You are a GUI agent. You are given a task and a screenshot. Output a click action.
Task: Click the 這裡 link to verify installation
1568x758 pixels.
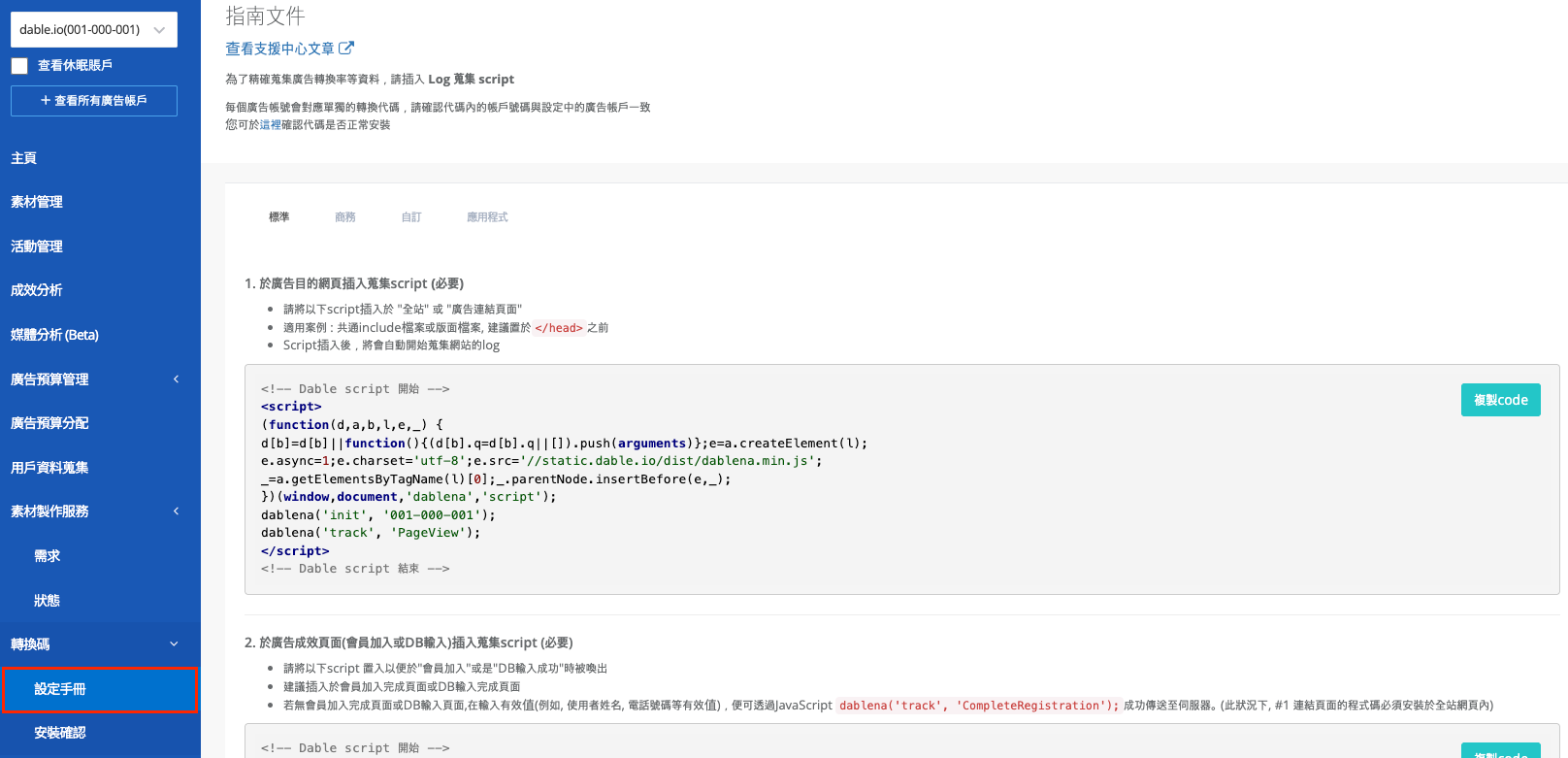pyautogui.click(x=270, y=125)
